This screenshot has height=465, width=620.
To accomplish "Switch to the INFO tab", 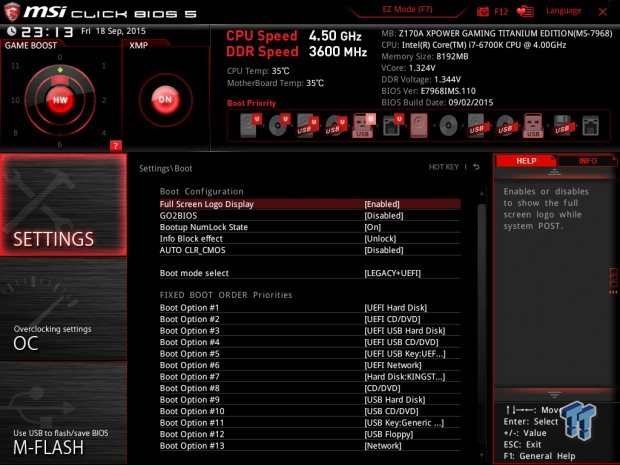I will (587, 161).
